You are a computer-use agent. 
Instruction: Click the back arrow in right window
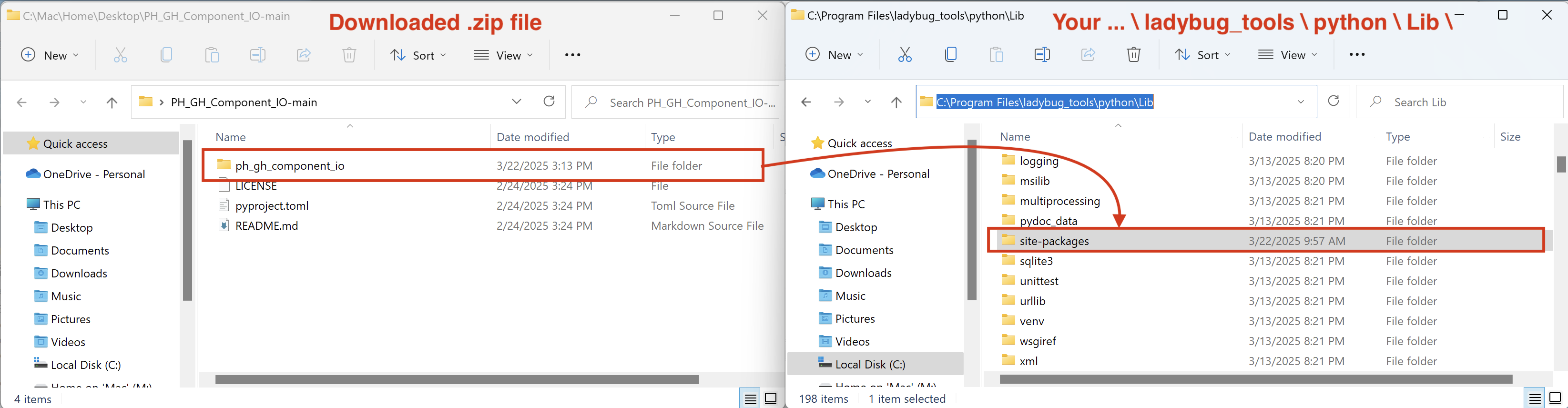pyautogui.click(x=806, y=102)
